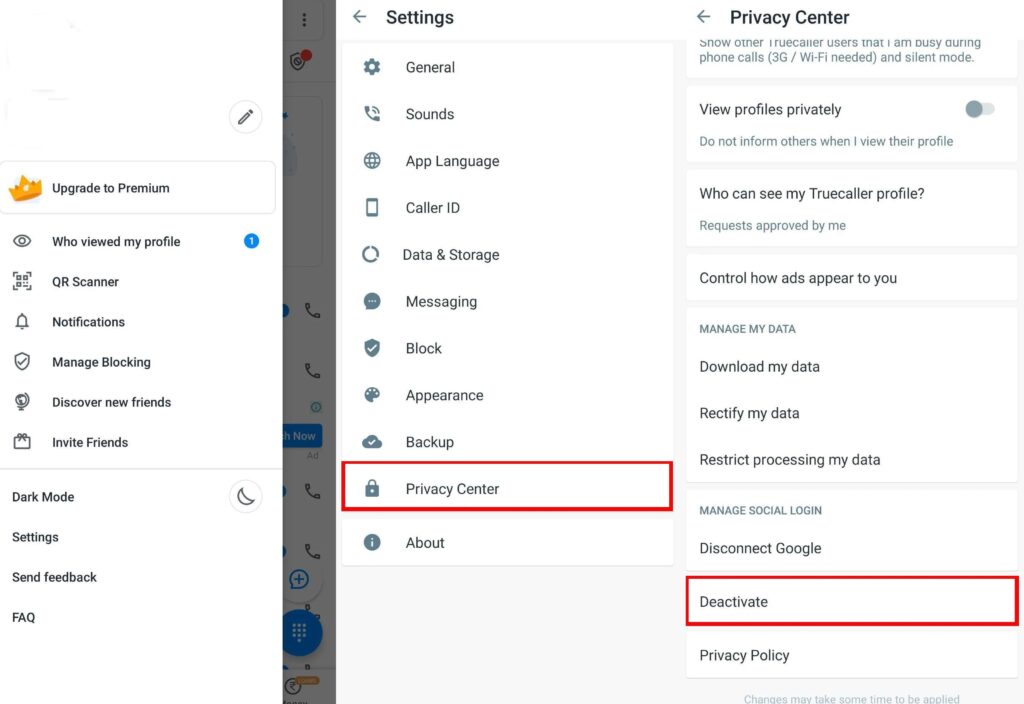Tap the shield icon with red dot
The image size is (1024, 704).
click(x=300, y=60)
